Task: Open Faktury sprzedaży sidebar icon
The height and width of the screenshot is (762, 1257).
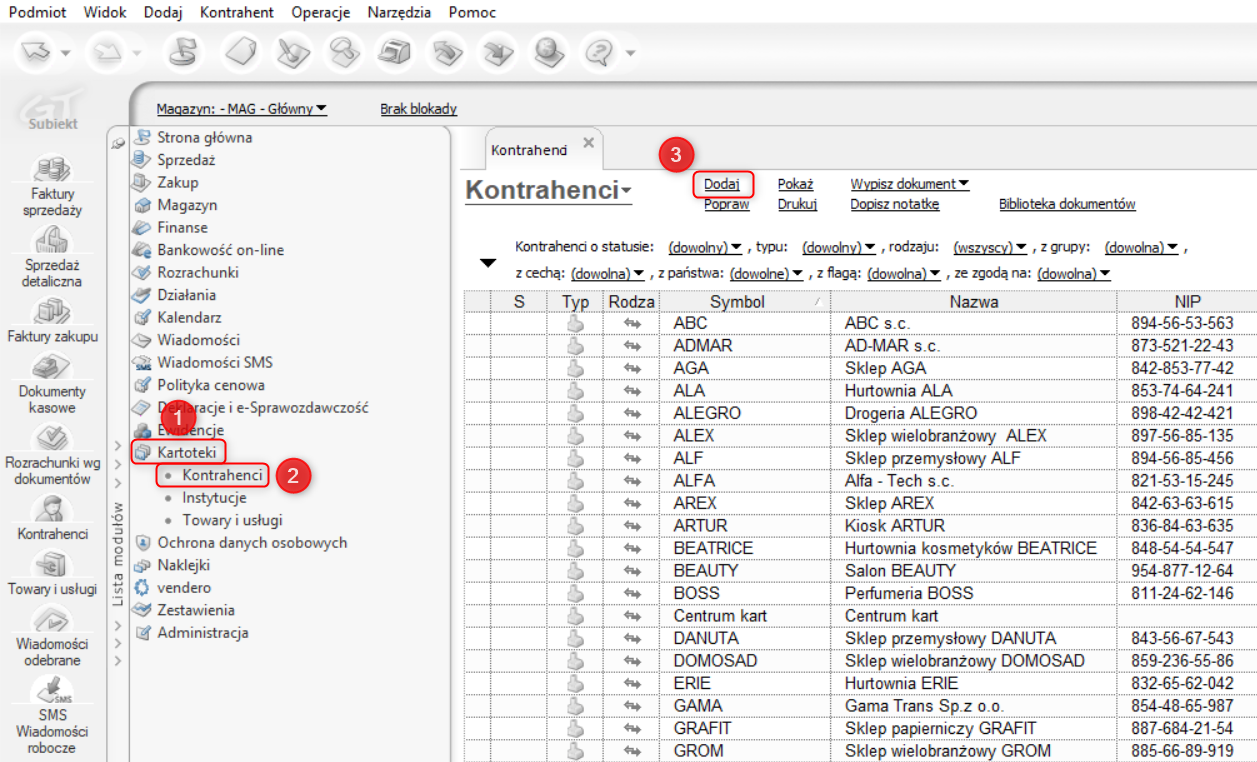Action: (x=52, y=171)
